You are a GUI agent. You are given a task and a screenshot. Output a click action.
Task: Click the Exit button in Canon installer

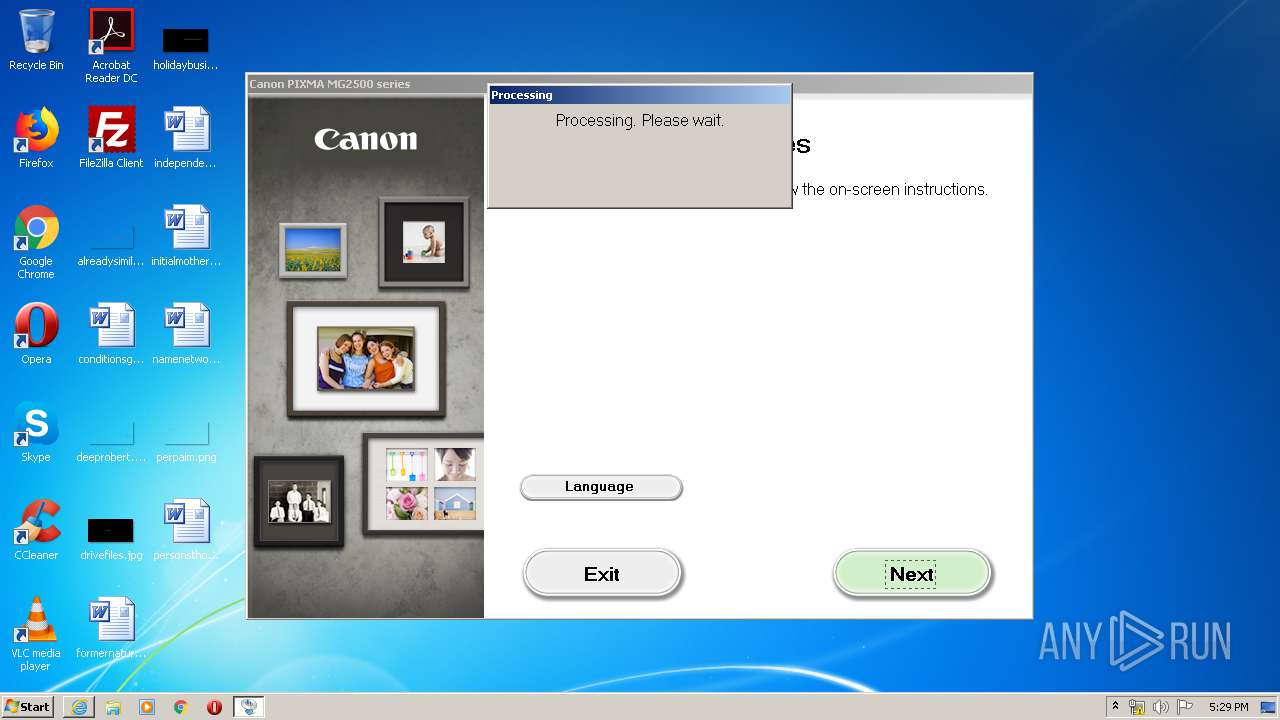[x=602, y=574]
